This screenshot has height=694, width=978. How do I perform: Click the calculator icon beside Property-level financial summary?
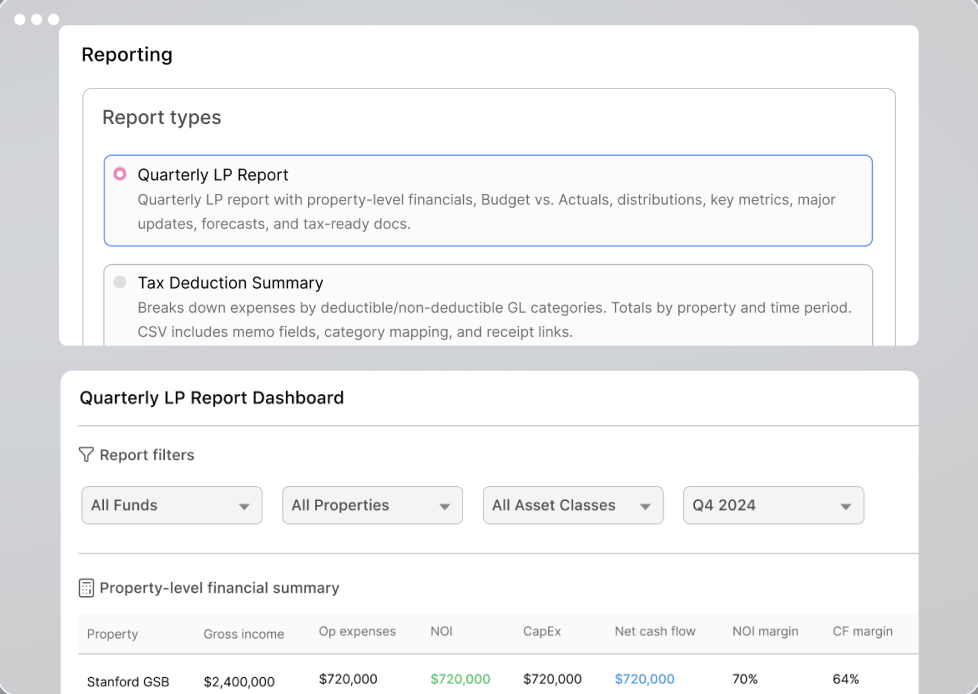pyautogui.click(x=86, y=588)
